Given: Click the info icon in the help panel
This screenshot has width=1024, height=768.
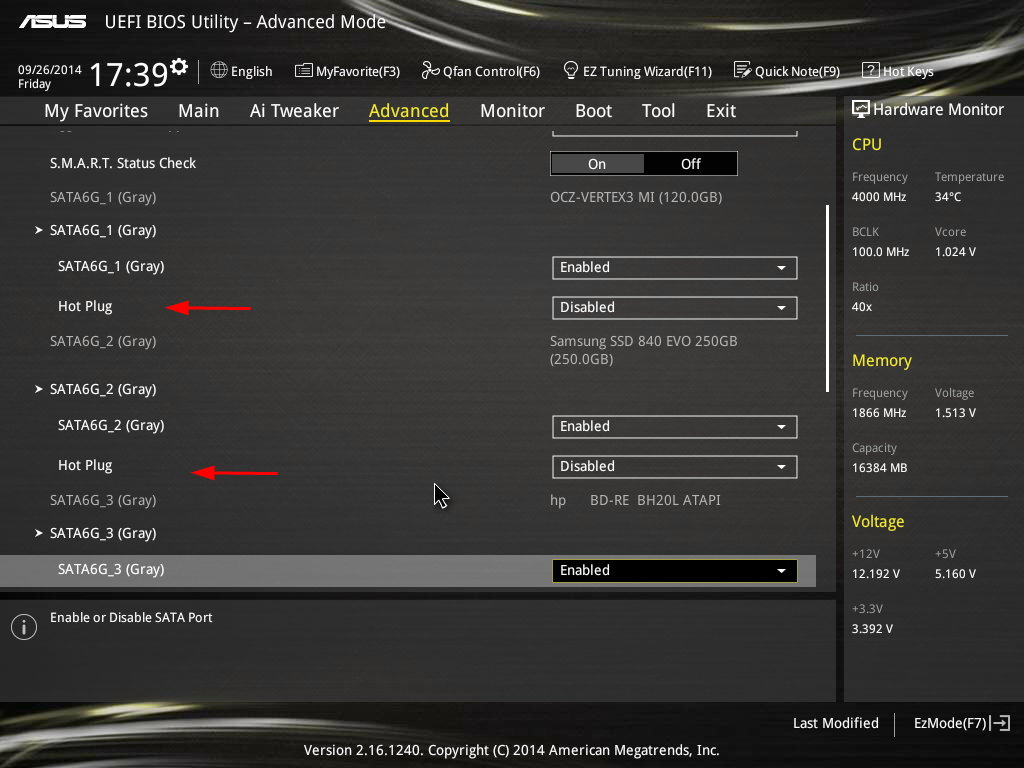Looking at the screenshot, I should [23, 627].
